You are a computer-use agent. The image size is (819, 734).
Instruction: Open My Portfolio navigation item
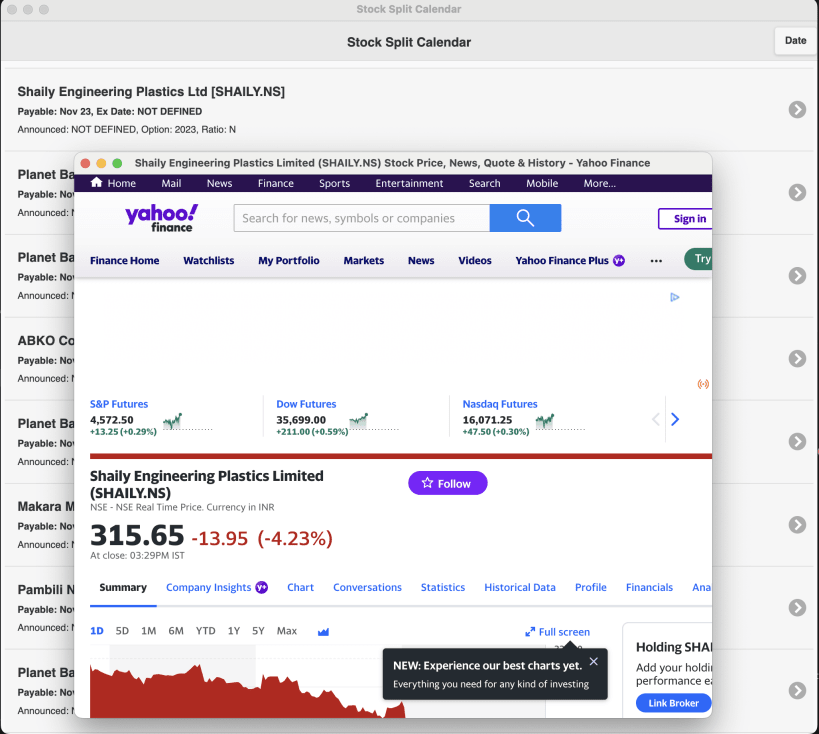(x=289, y=261)
